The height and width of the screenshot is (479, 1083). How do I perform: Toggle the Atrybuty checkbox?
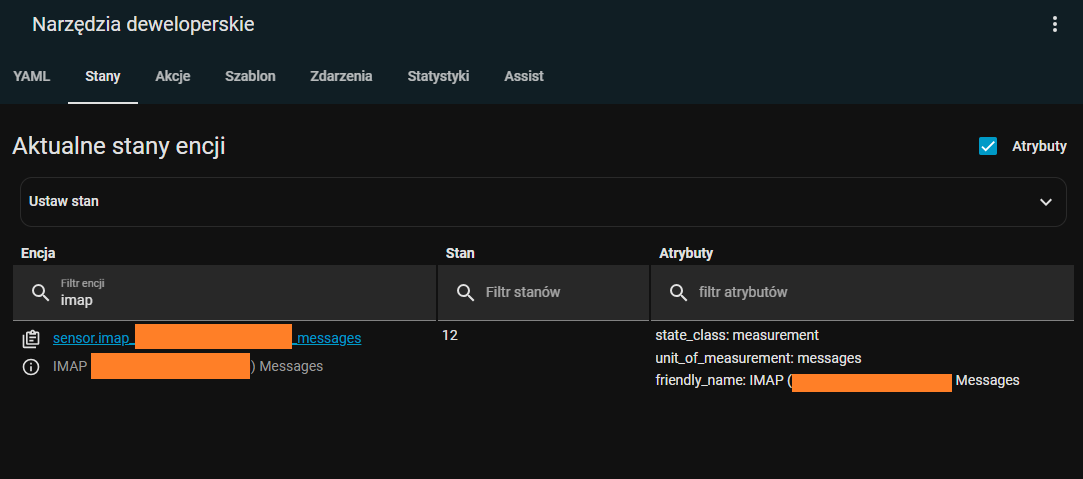988,146
